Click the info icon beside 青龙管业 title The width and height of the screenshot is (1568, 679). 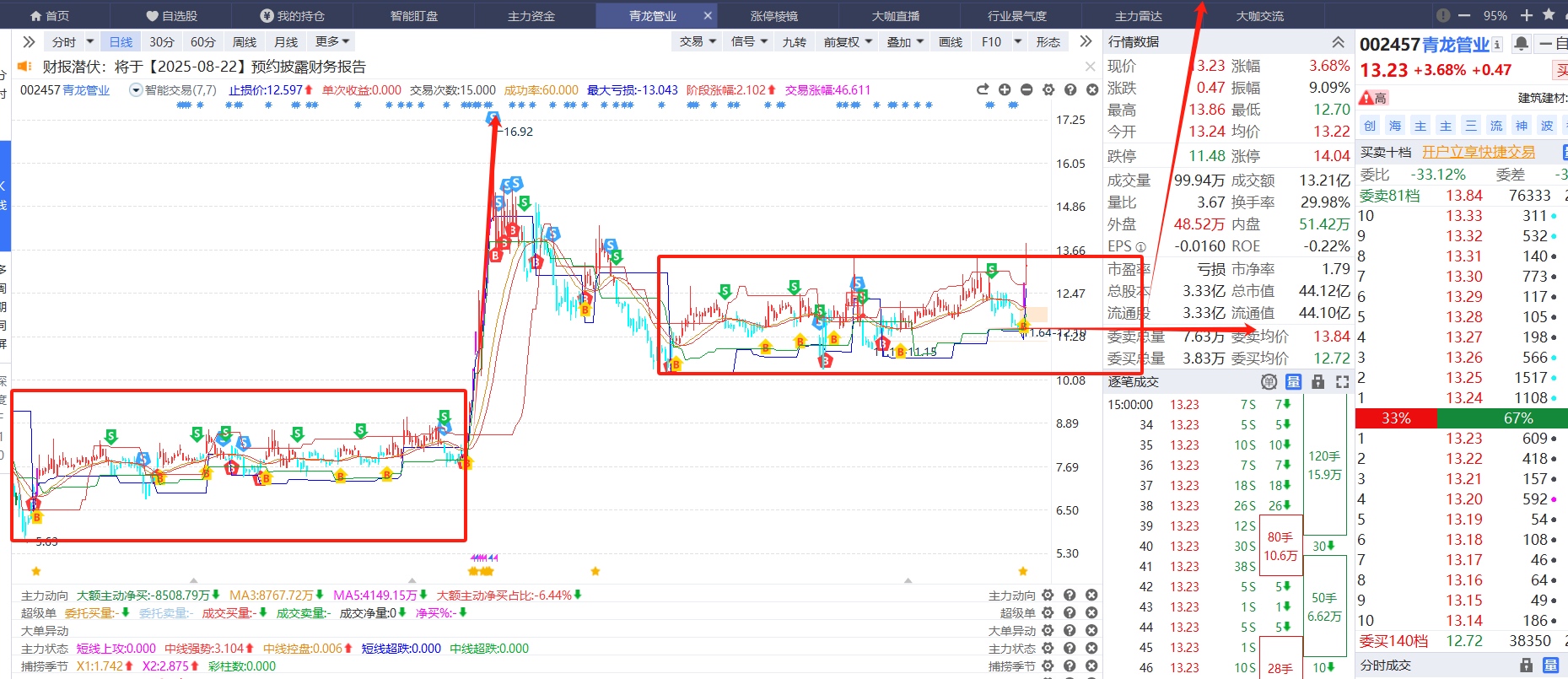click(1497, 44)
